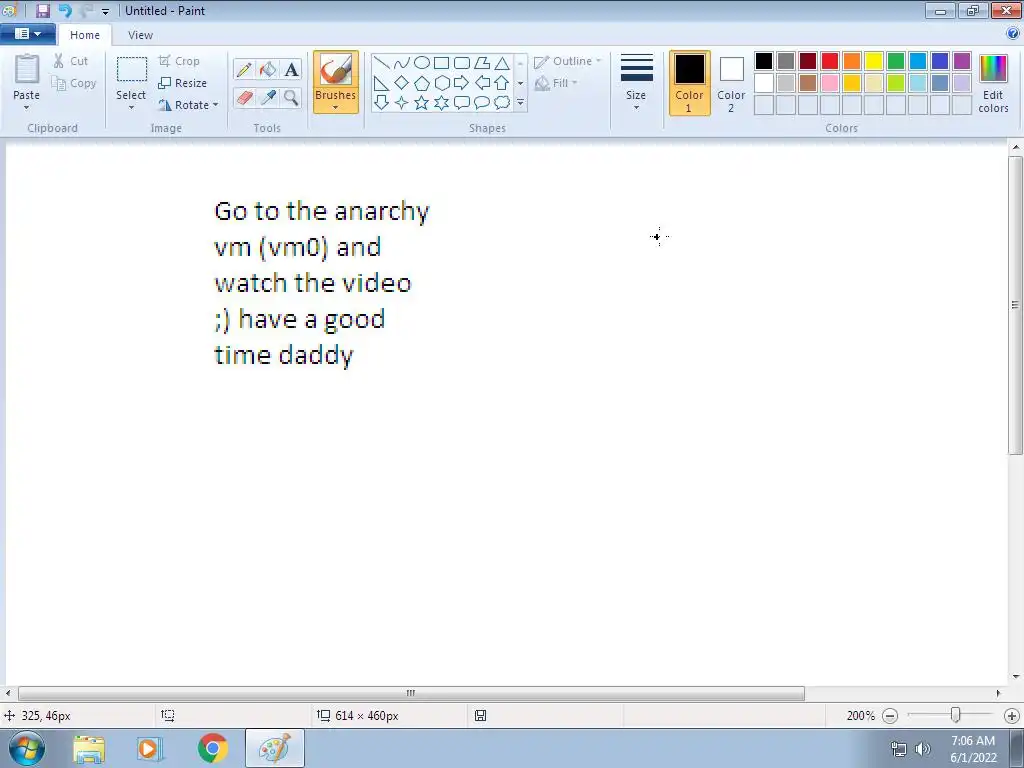The image size is (1024, 768).
Task: Choose the Cloud callout shape
Action: (502, 103)
